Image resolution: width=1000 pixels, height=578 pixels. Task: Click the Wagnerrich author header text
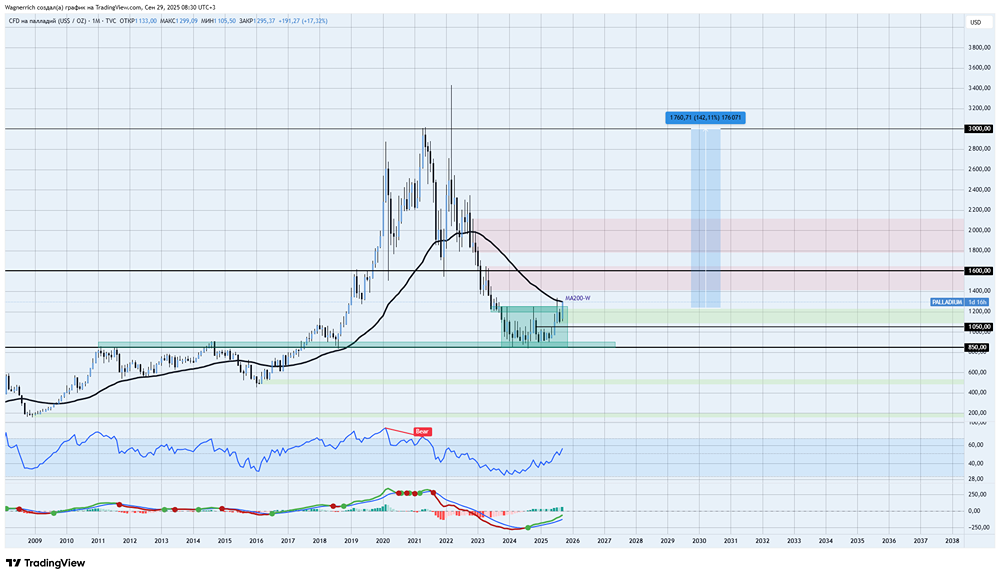point(110,8)
